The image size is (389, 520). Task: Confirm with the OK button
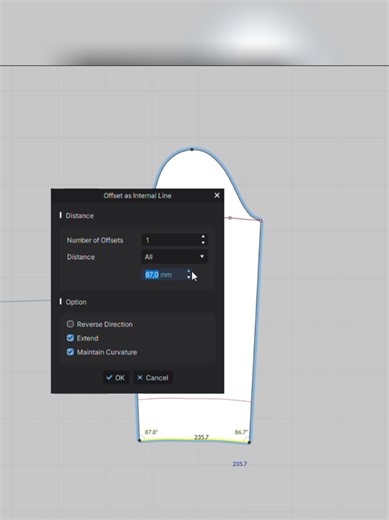click(x=116, y=378)
